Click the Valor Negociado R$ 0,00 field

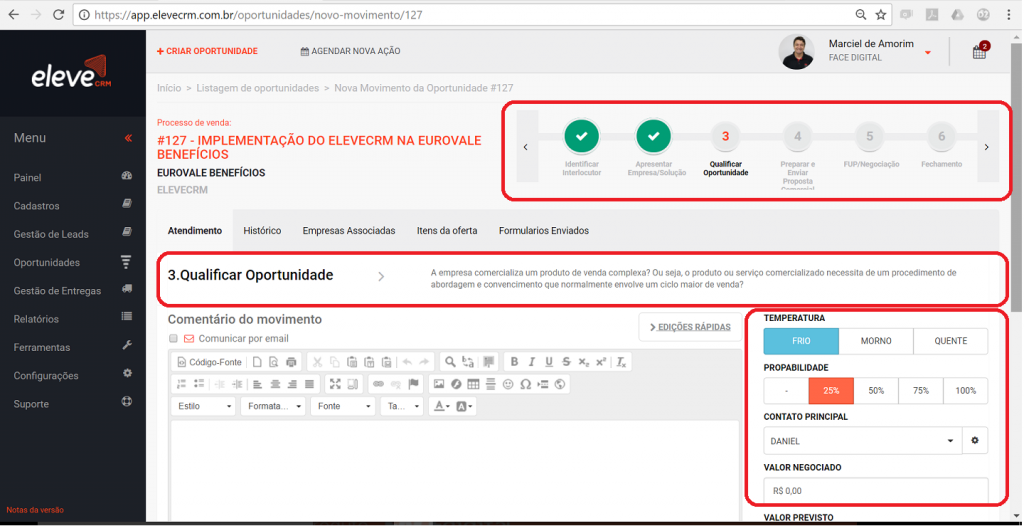(876, 491)
